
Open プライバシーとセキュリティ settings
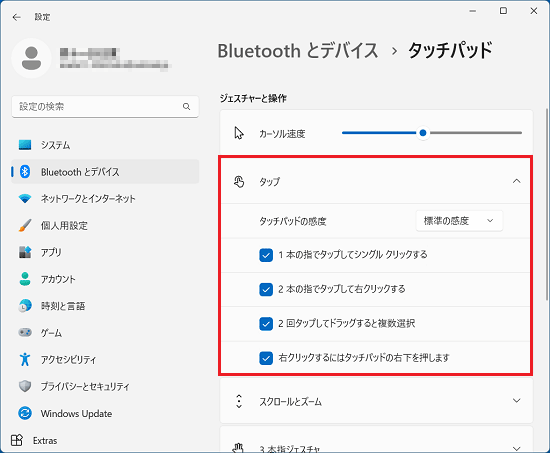coord(105,386)
